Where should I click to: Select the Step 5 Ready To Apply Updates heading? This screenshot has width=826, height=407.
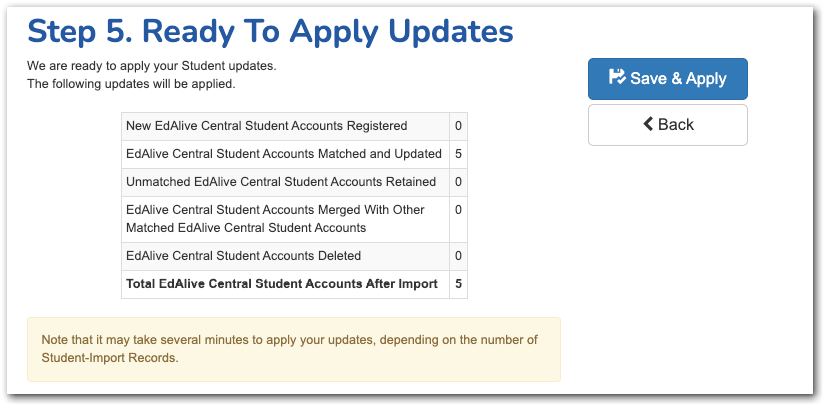[270, 31]
